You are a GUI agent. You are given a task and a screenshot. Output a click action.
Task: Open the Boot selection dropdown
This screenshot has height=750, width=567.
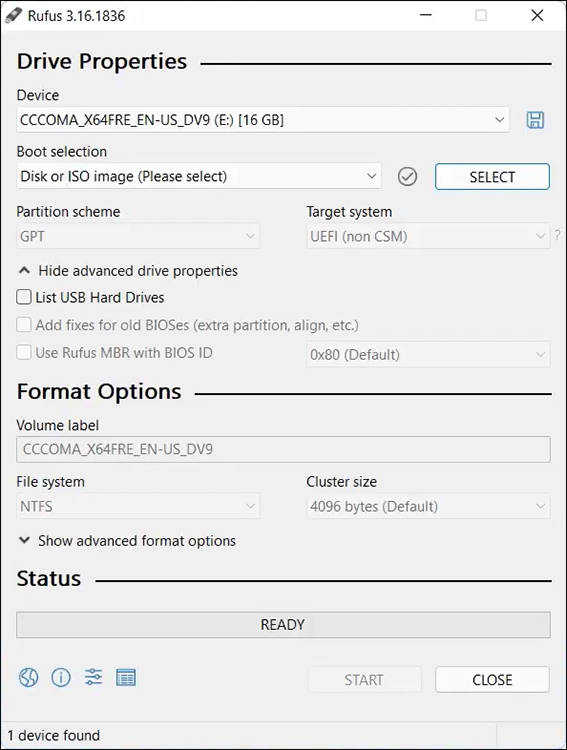(199, 176)
